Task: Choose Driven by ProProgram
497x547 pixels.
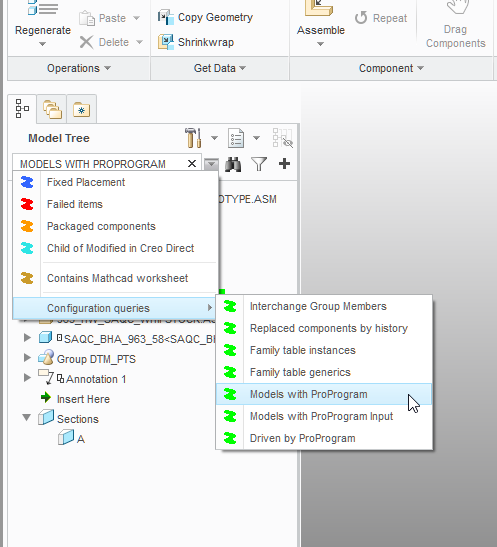Action: pyautogui.click(x=324, y=438)
